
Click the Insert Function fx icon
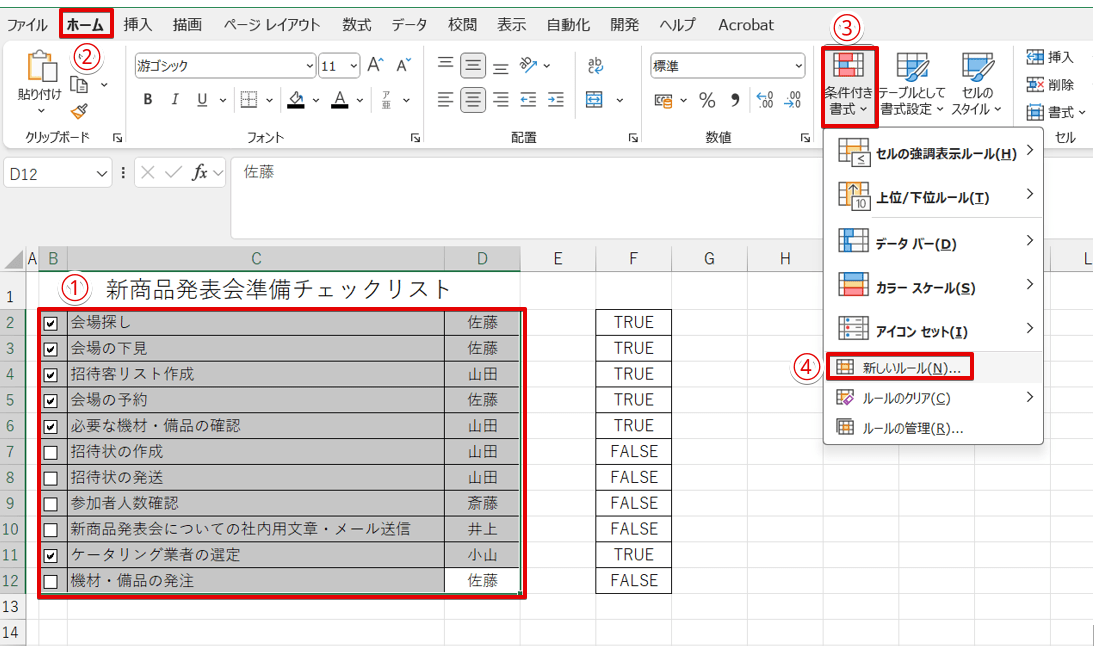click(200, 172)
